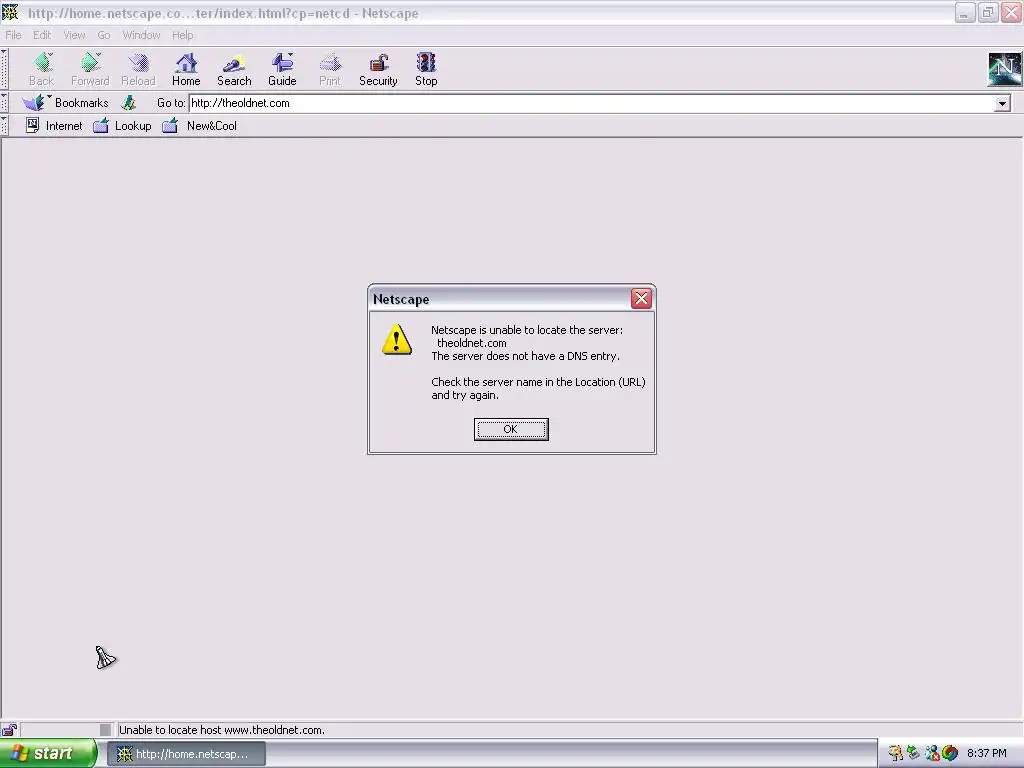Click the Netscape icon in title bar
The width and height of the screenshot is (1024, 768).
coord(10,12)
